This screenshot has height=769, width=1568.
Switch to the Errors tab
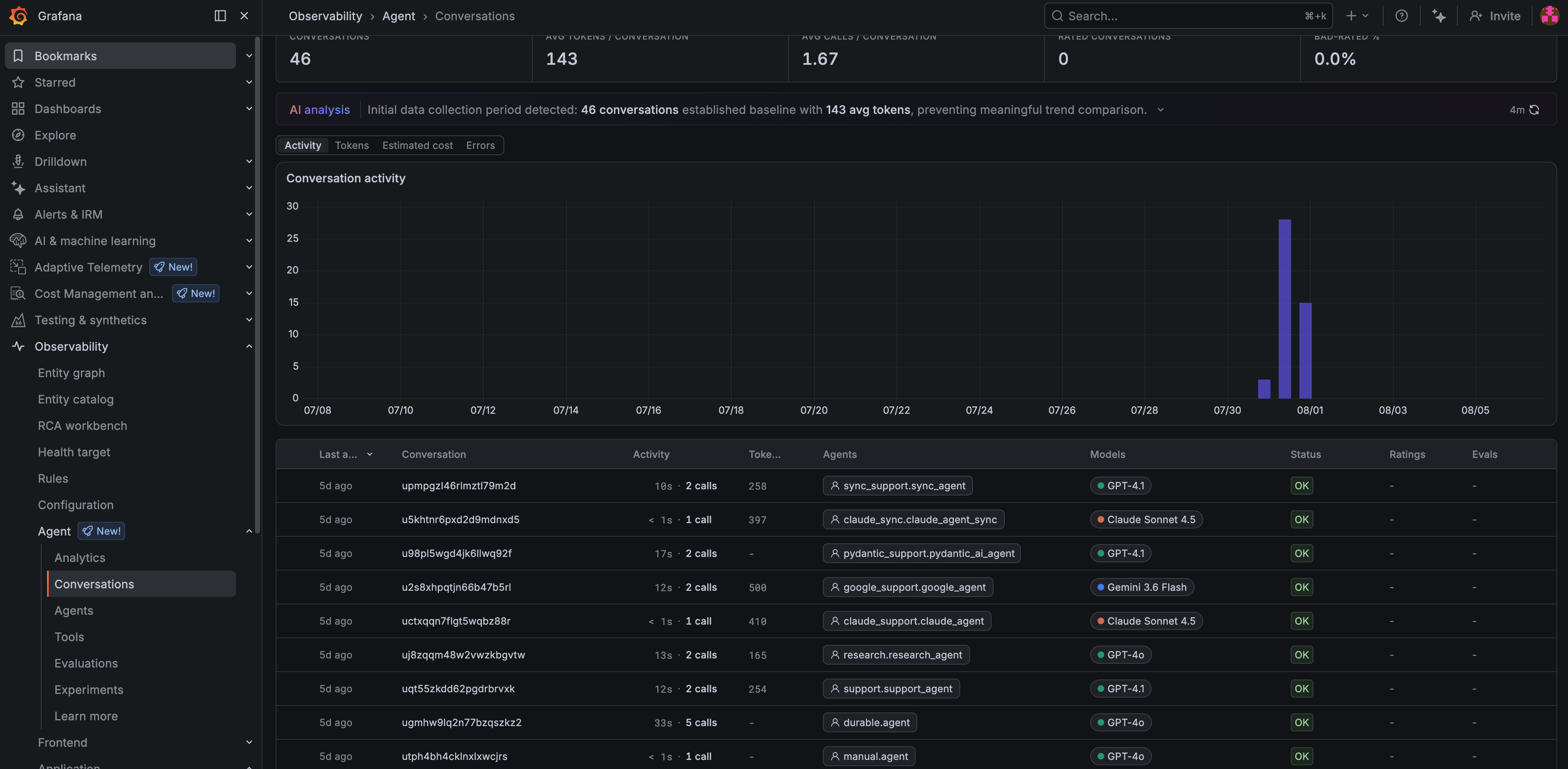[480, 145]
